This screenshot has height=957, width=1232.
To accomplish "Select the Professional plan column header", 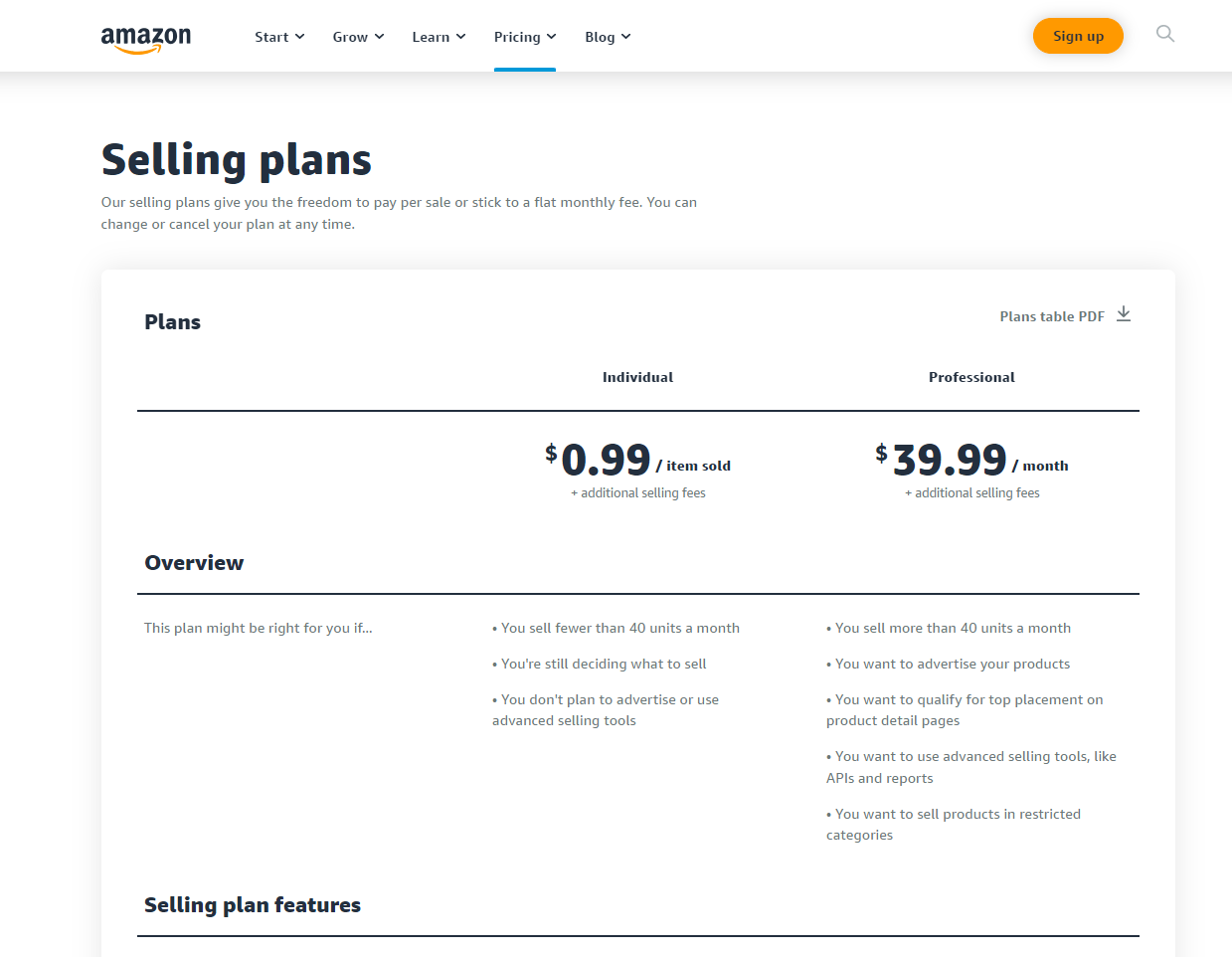I will point(971,377).
